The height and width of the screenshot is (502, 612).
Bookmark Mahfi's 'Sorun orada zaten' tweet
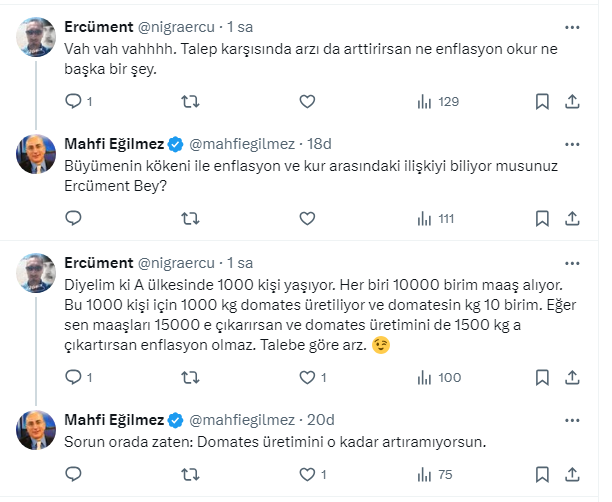(x=542, y=475)
